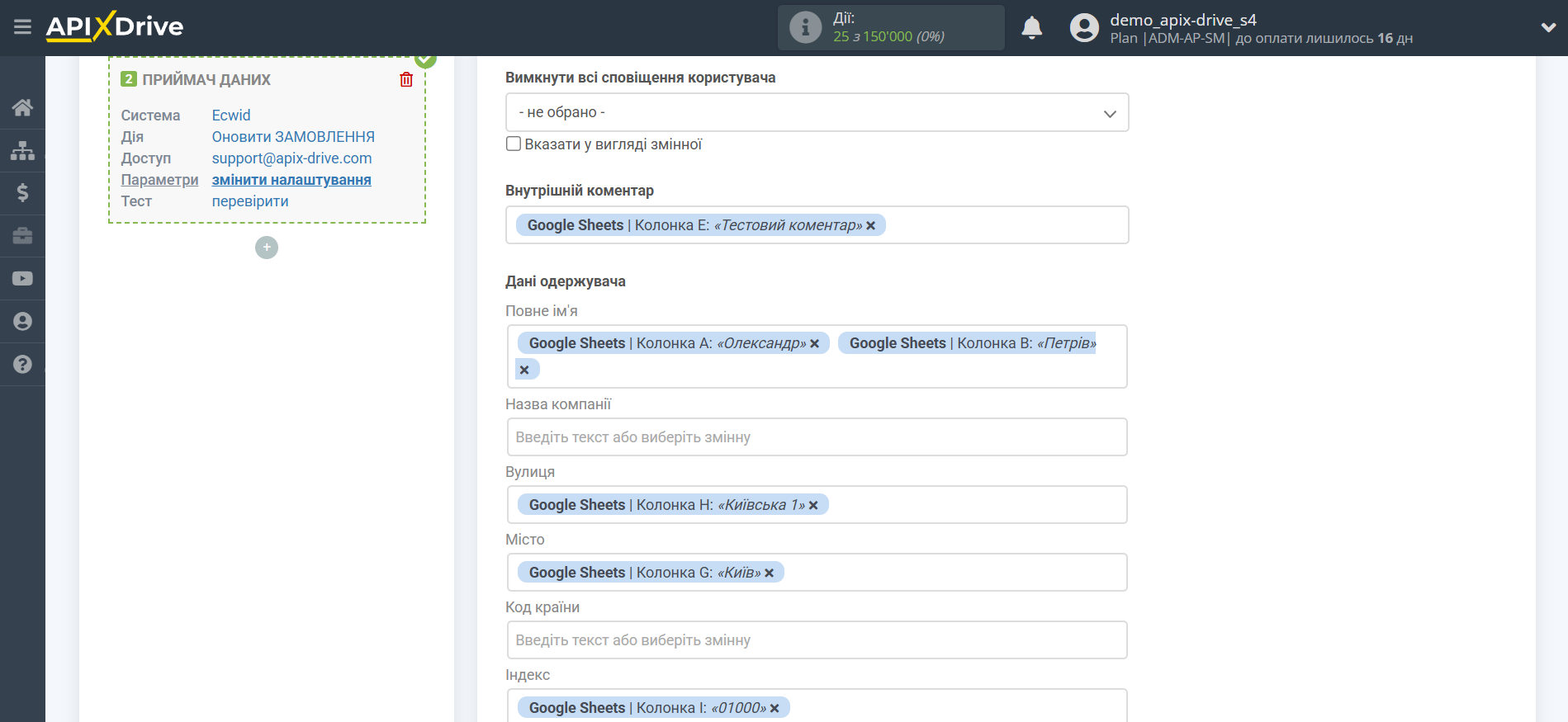Open notifications bell

pos(1032,28)
